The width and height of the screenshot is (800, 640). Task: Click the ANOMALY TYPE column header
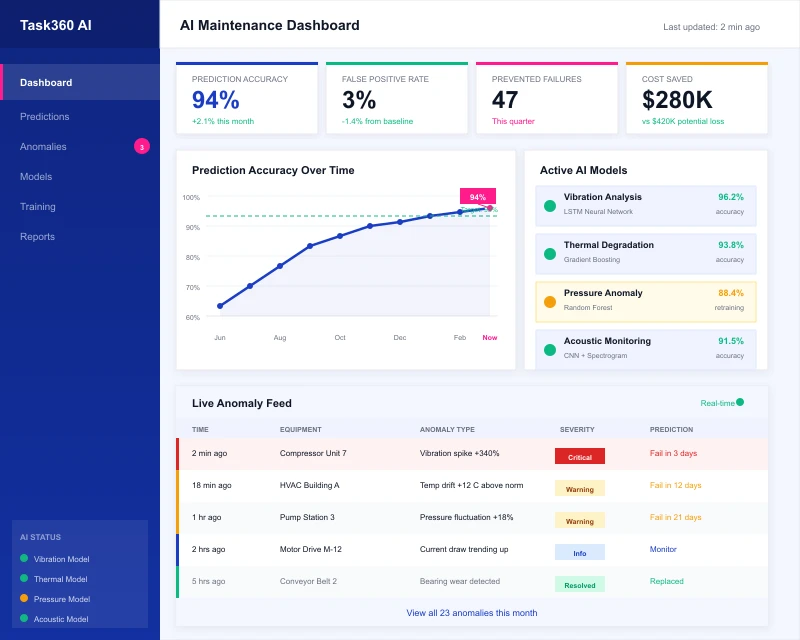click(x=447, y=429)
